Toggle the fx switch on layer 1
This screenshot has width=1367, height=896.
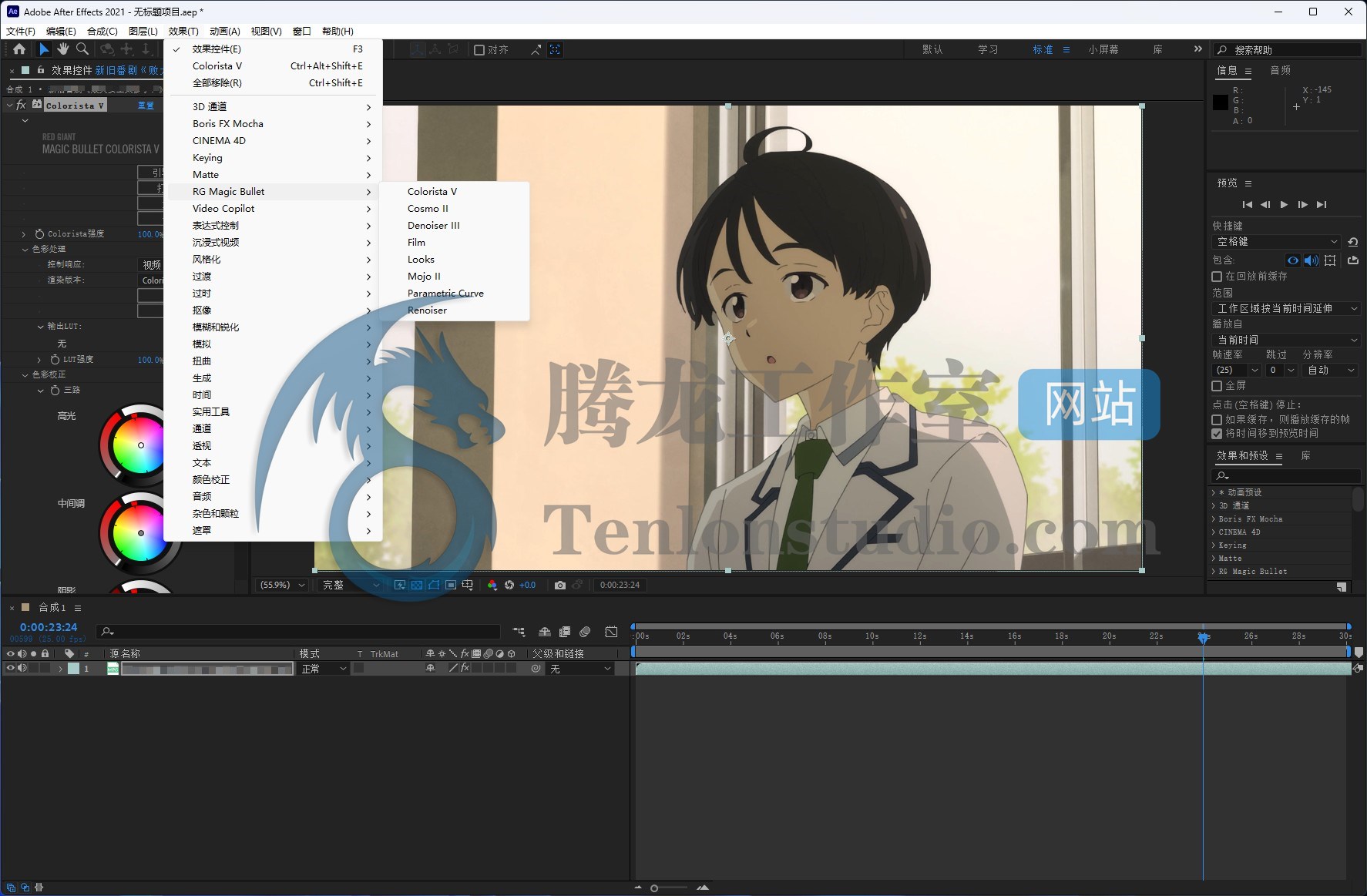465,668
